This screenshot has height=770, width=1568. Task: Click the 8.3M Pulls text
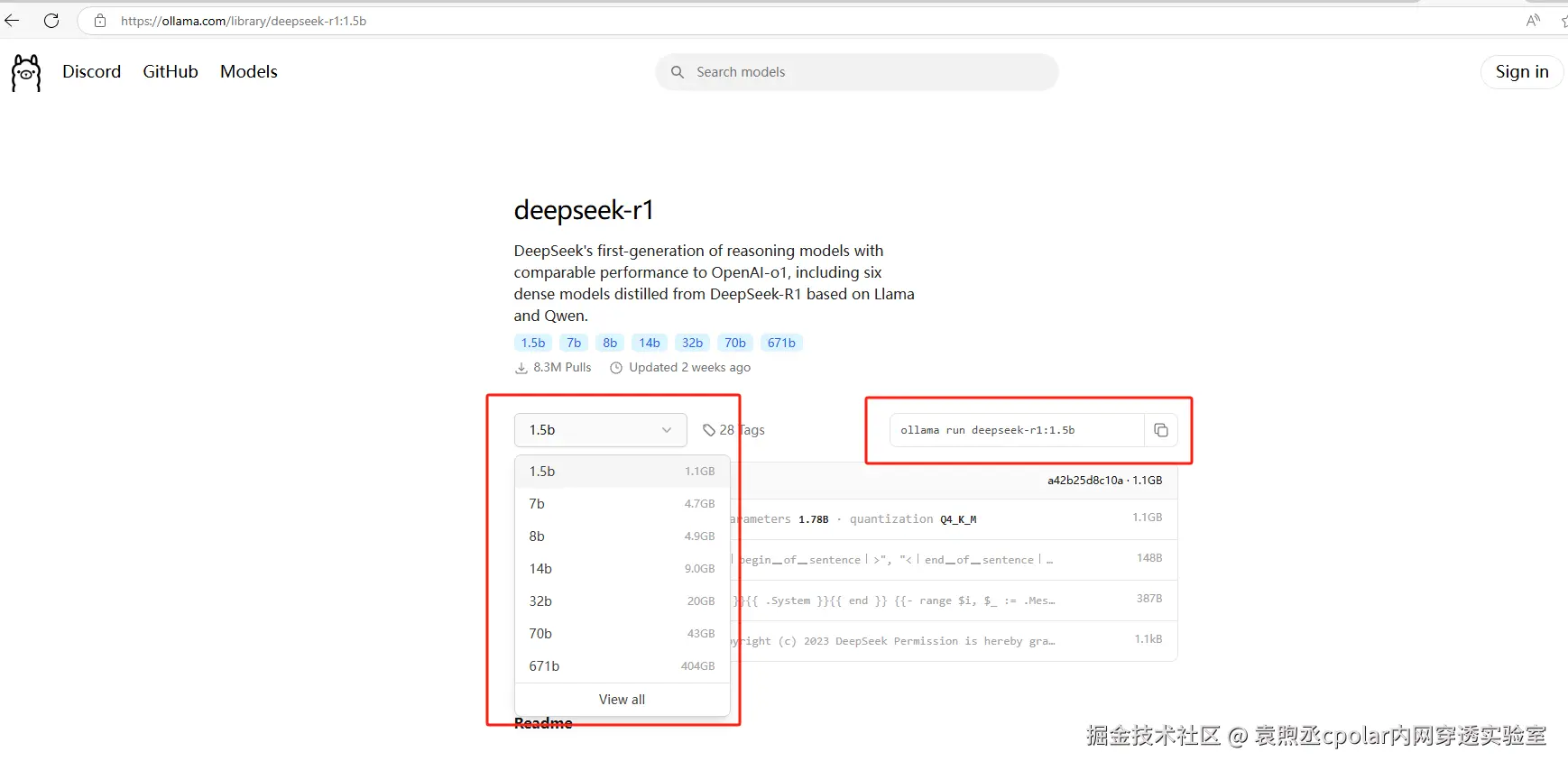point(562,367)
